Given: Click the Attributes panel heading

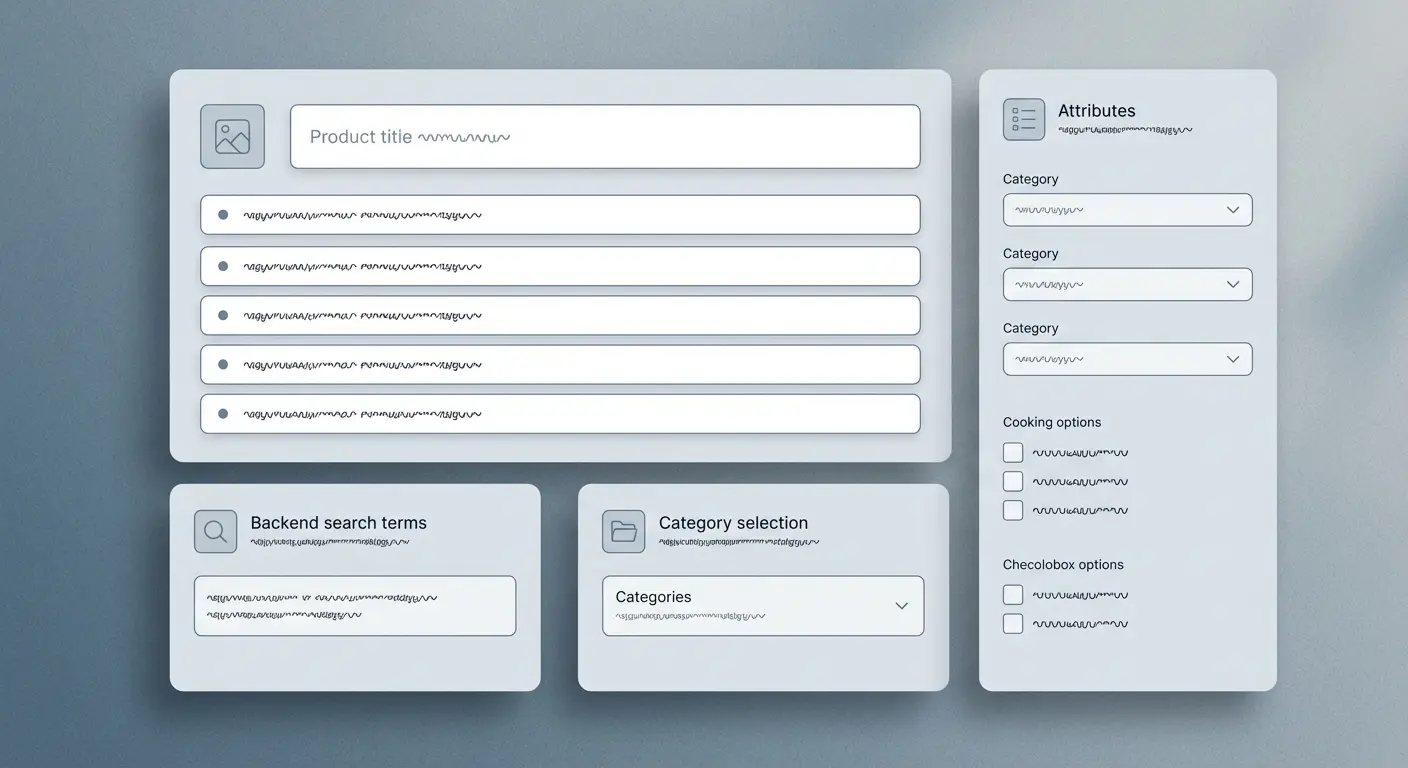Looking at the screenshot, I should click(x=1097, y=110).
